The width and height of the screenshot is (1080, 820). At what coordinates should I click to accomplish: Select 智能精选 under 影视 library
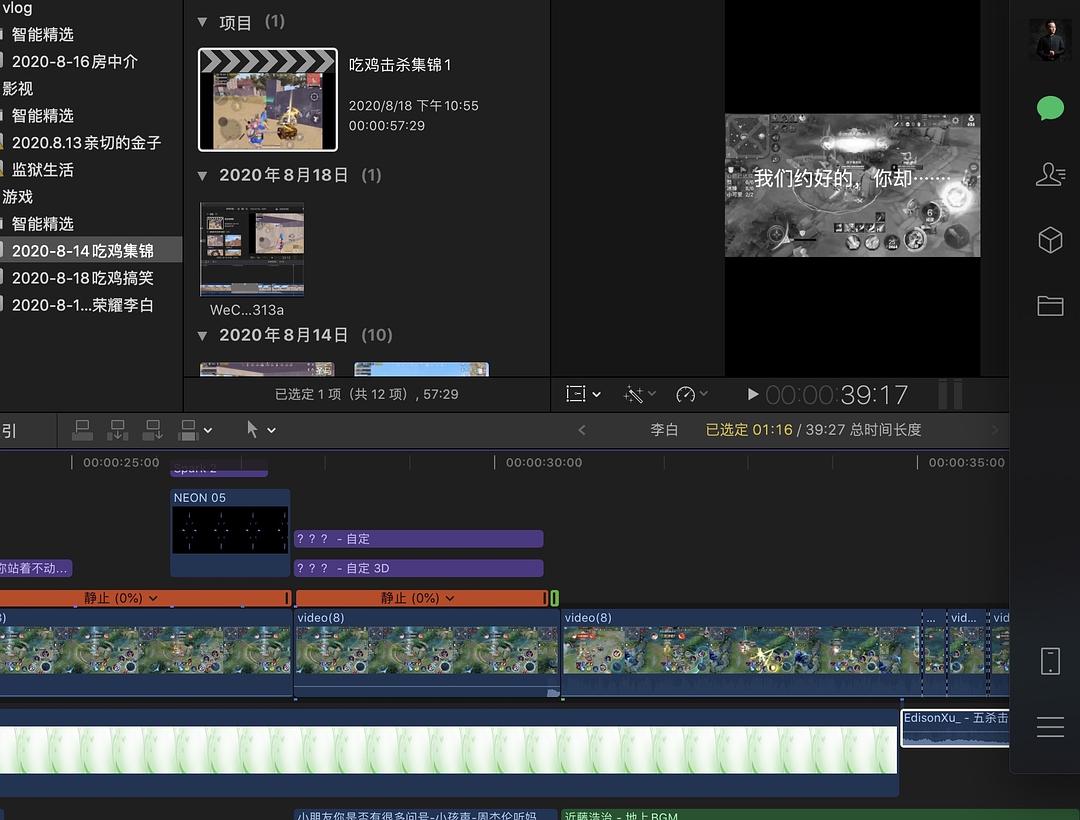43,116
